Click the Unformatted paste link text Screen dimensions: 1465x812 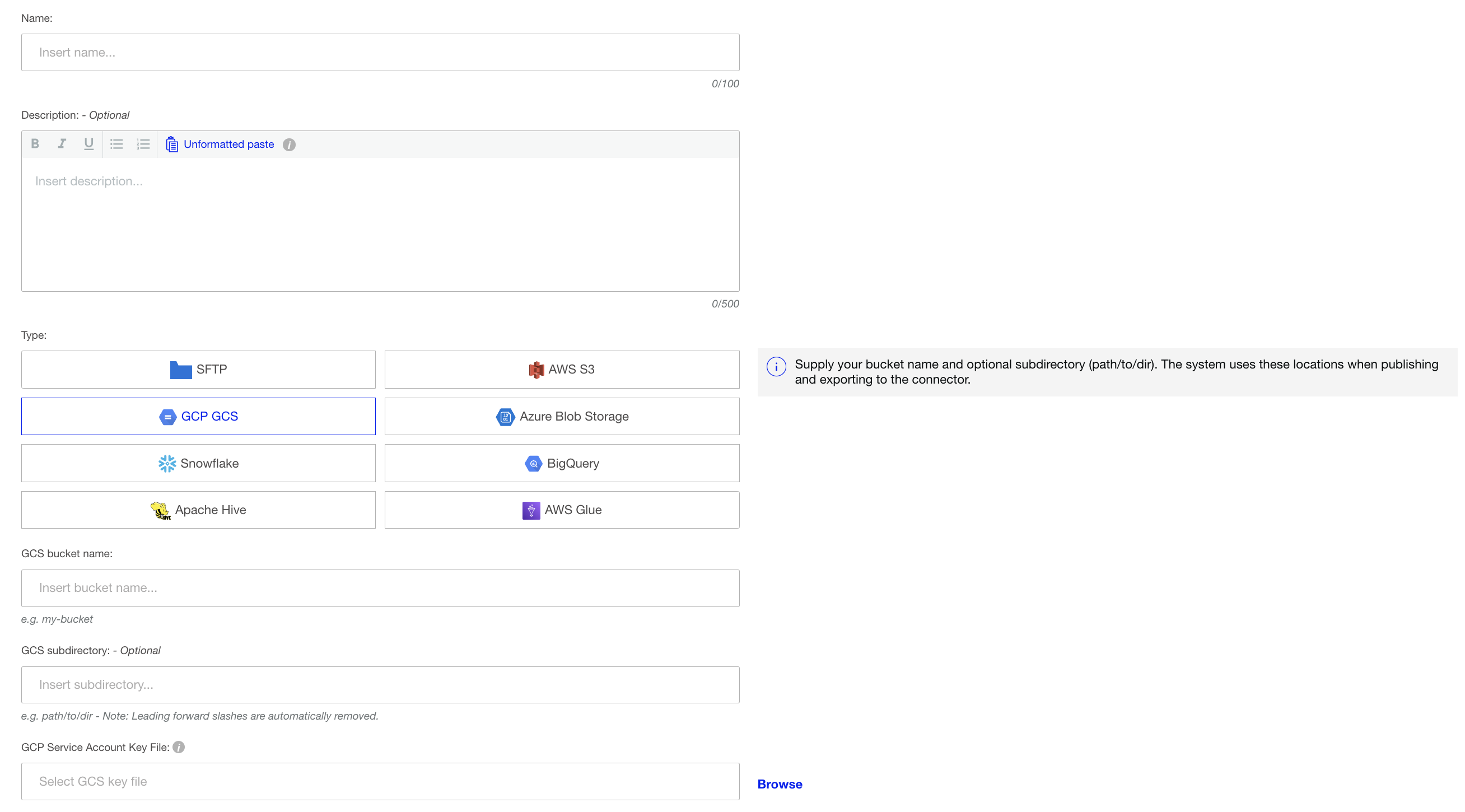(x=228, y=144)
